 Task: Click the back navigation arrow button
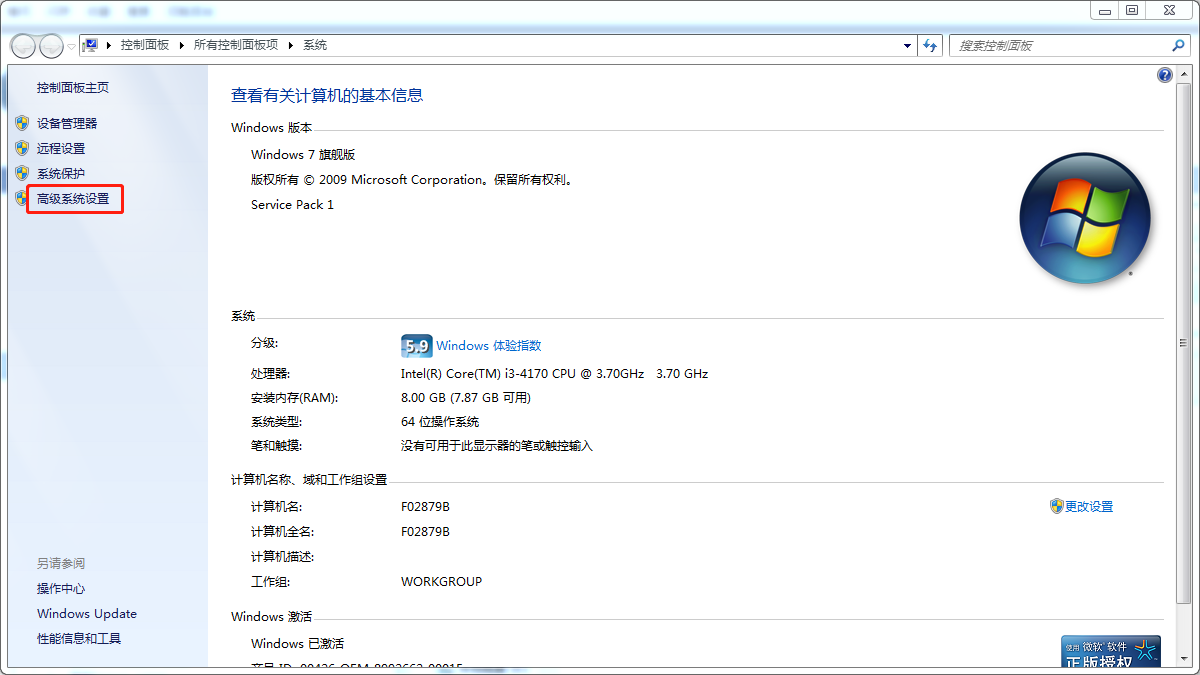[x=23, y=46]
